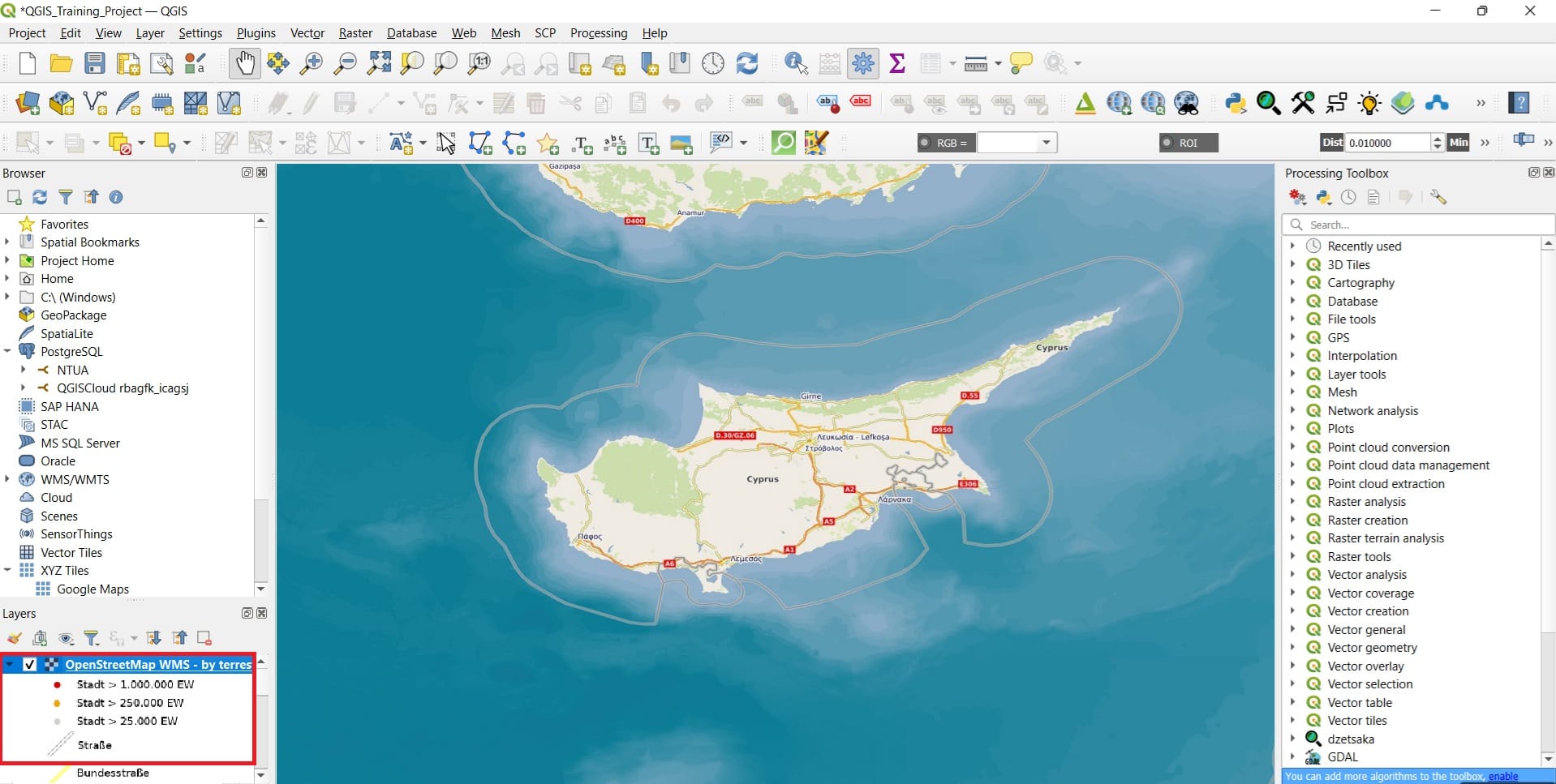Screen dimensions: 1556x784
Task: Click the Add Picture annotation icon
Action: 681,144
